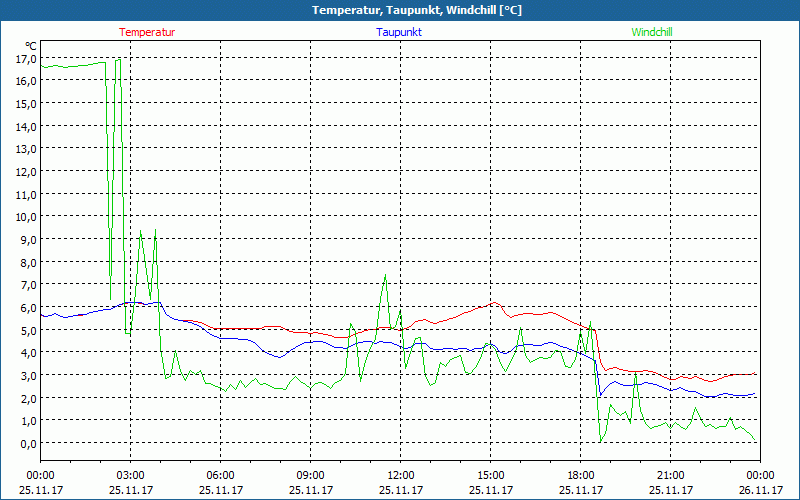This screenshot has height=500, width=800.
Task: Click the 21:00 time axis label
Action: 670,476
